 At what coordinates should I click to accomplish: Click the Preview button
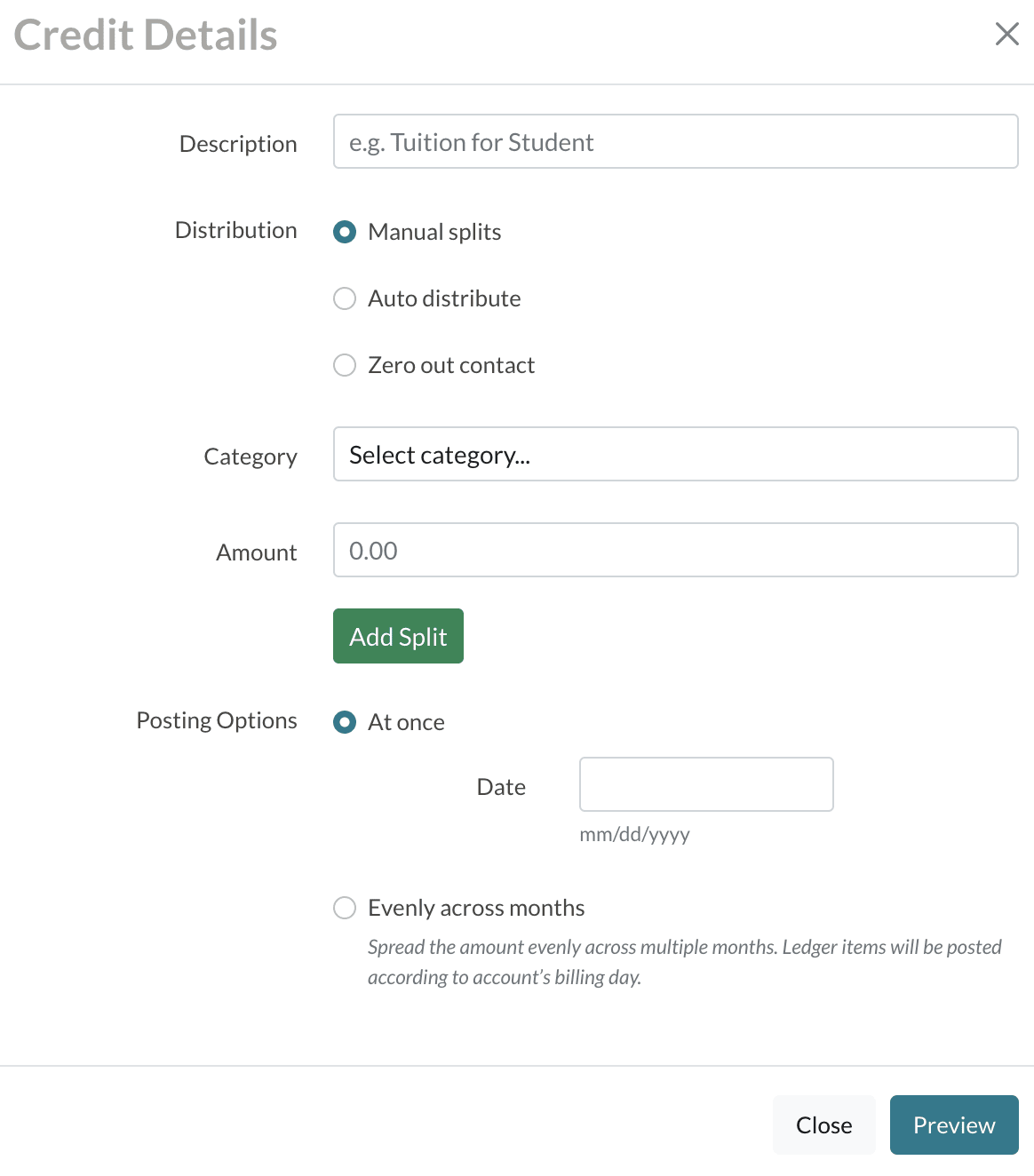954,1125
